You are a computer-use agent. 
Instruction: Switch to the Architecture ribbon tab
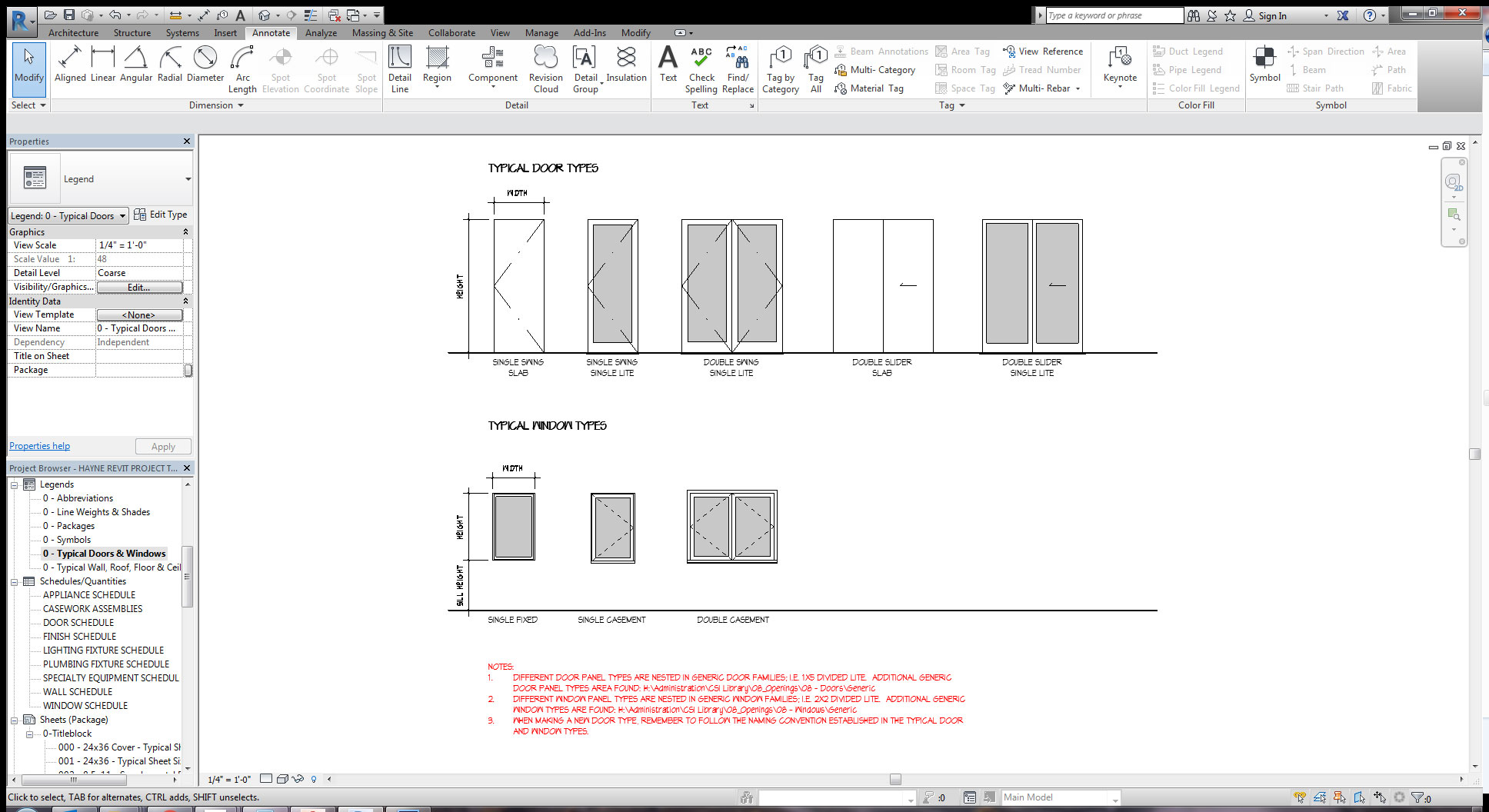pos(73,33)
